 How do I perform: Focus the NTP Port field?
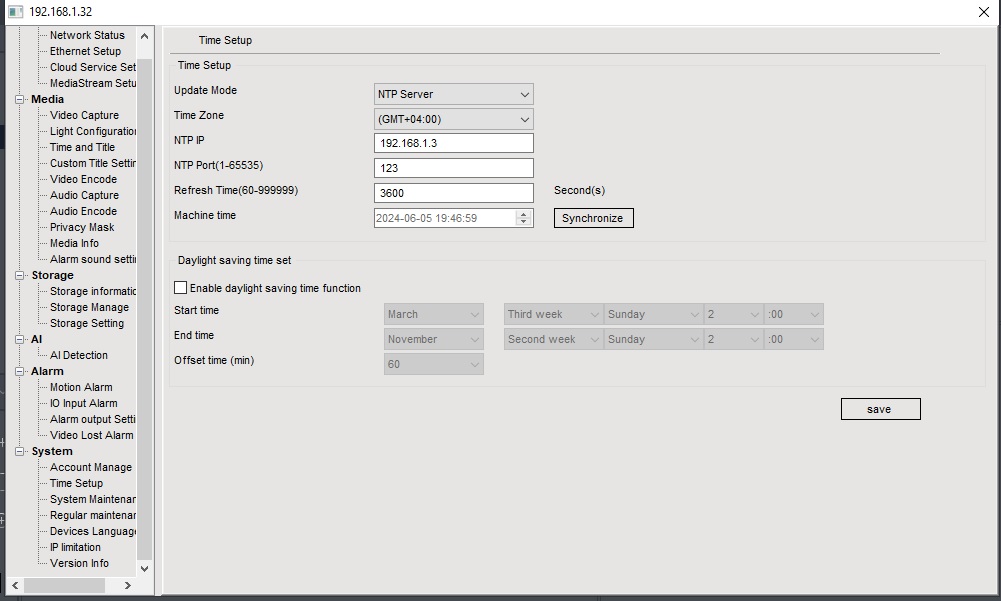tap(453, 168)
